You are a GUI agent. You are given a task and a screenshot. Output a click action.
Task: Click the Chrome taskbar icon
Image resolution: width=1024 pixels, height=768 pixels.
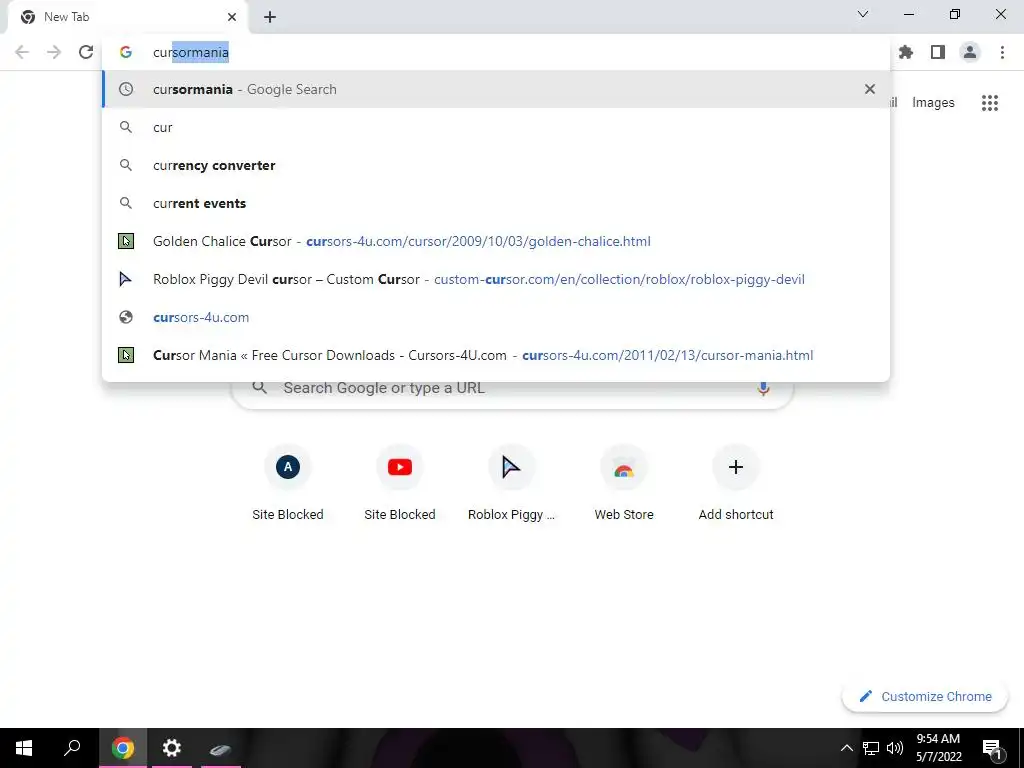[x=122, y=748]
